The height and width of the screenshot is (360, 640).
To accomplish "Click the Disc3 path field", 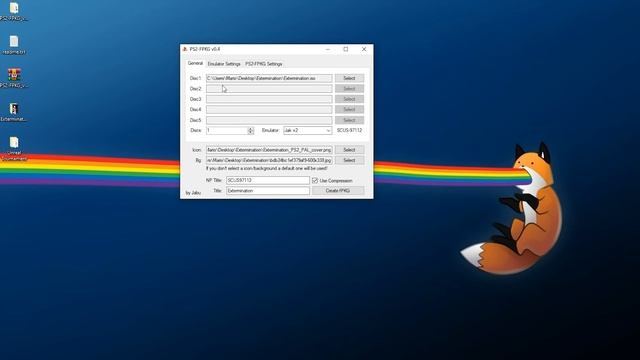I will (x=269, y=99).
